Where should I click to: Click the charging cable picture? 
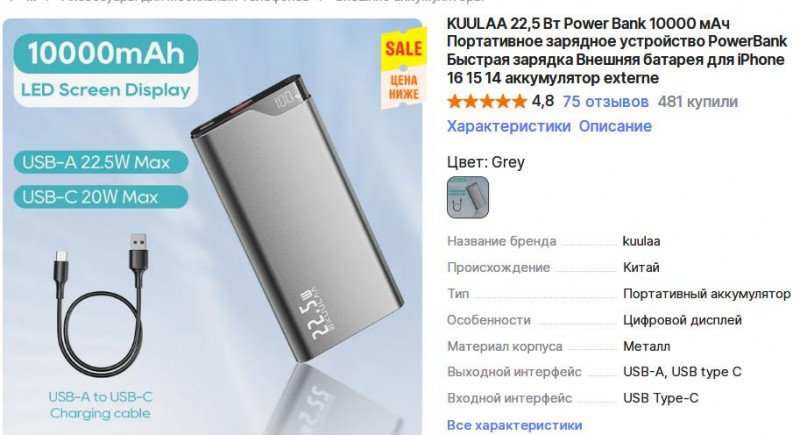click(x=102, y=305)
